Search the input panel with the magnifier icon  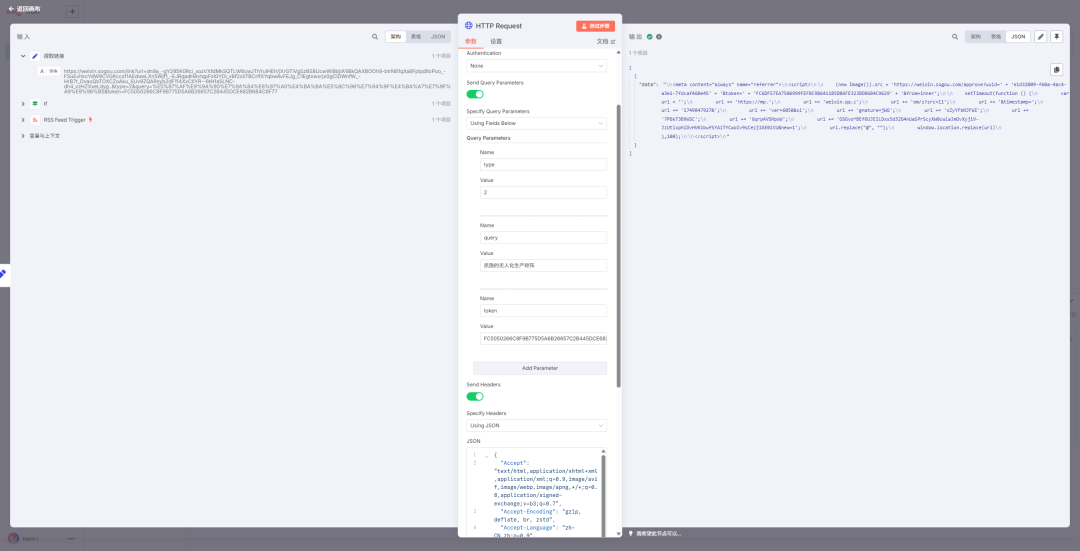tap(375, 37)
